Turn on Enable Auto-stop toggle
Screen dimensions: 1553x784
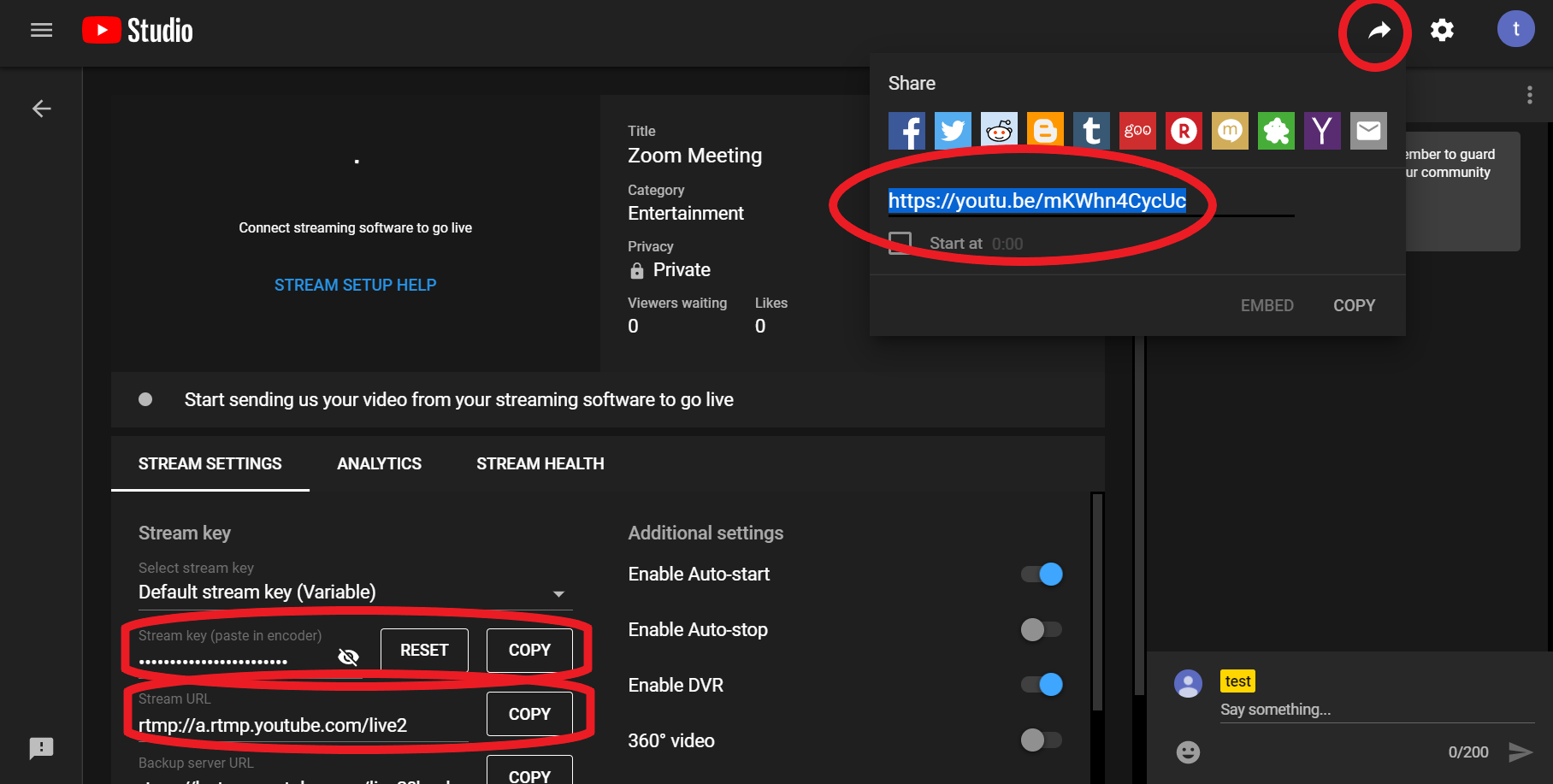click(1042, 629)
